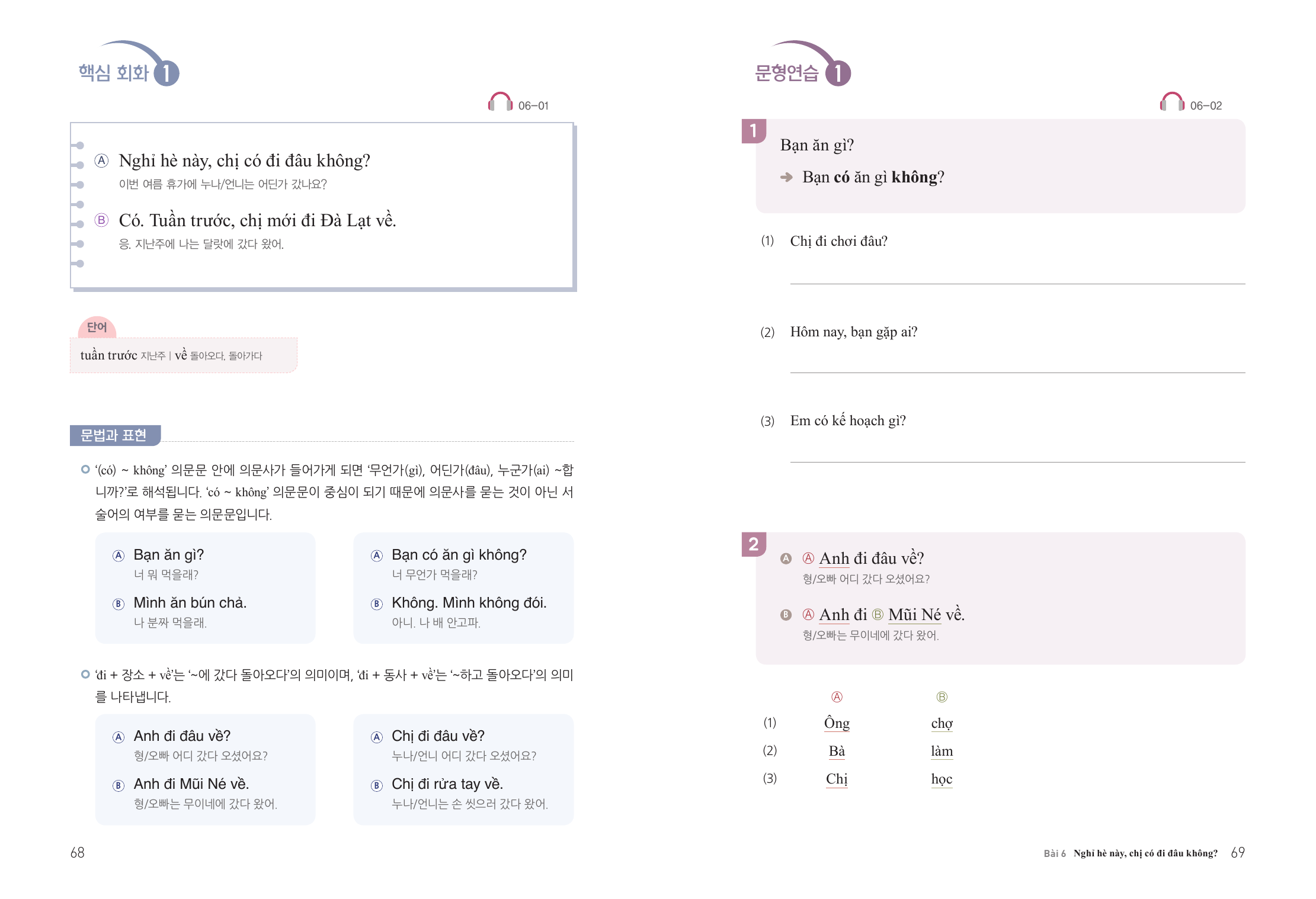Click the circled B beside "Mình ăn bún chả."

[119, 604]
